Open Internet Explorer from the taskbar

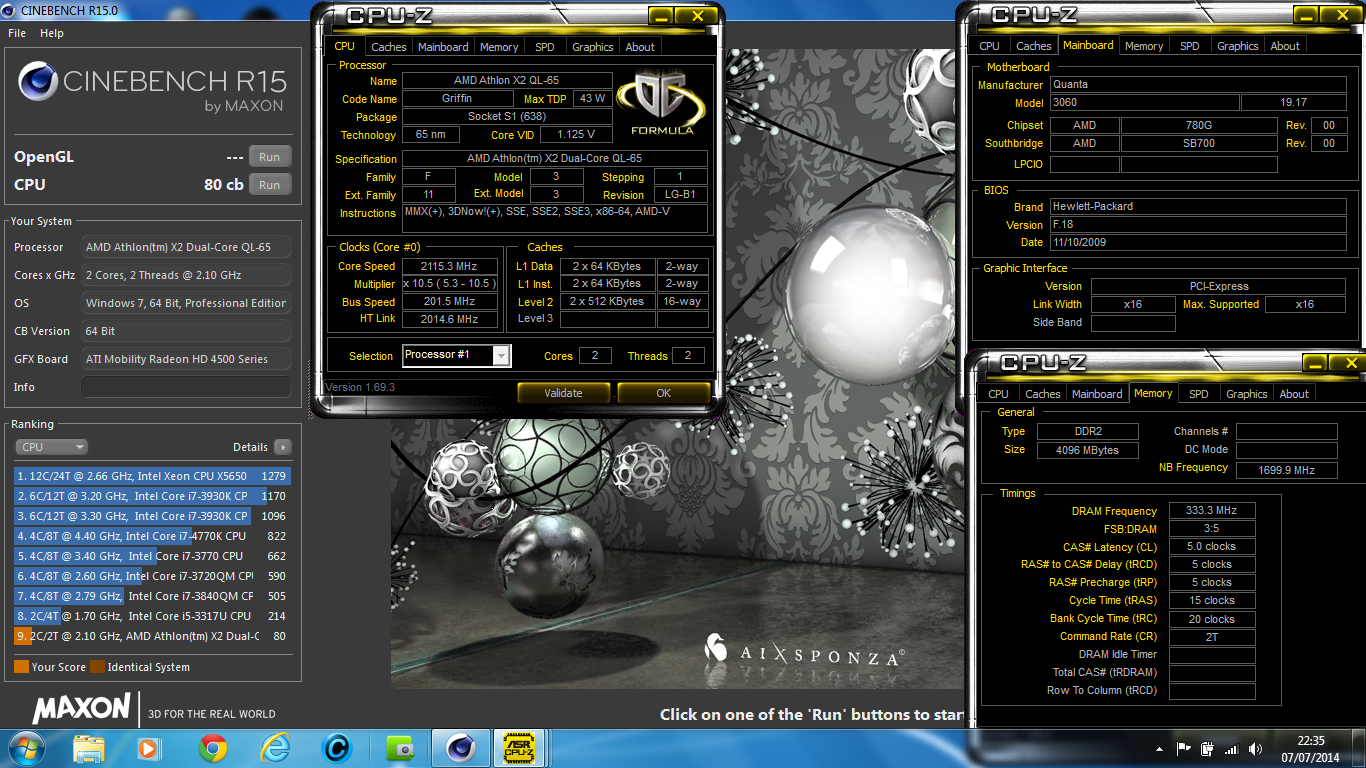pyautogui.click(x=274, y=748)
